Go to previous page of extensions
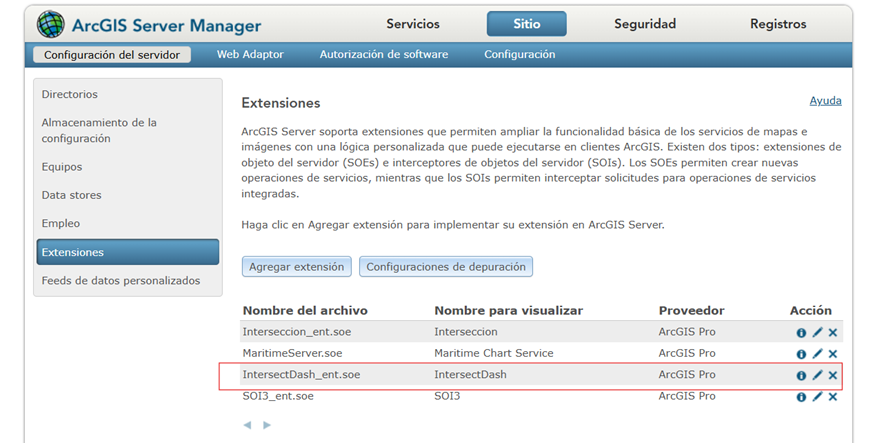The width and height of the screenshot is (886, 443). pyautogui.click(x=247, y=425)
